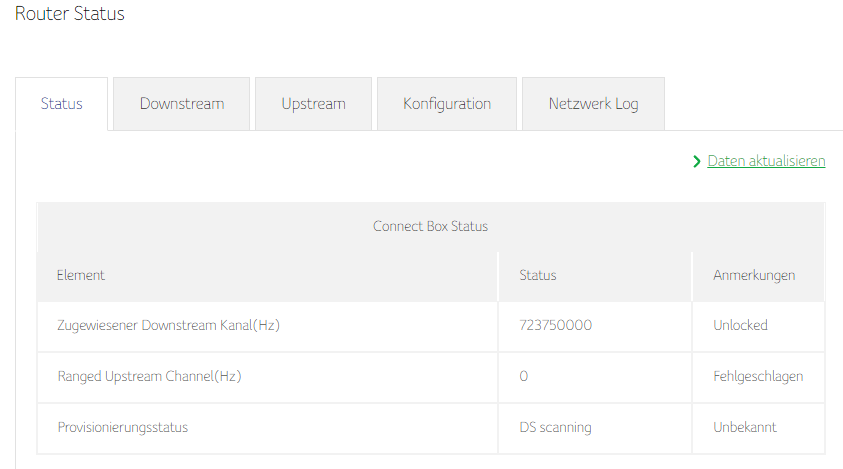Screen dimensions: 843x469
Task: Open the Netzwerk Log tab
Action: (594, 104)
